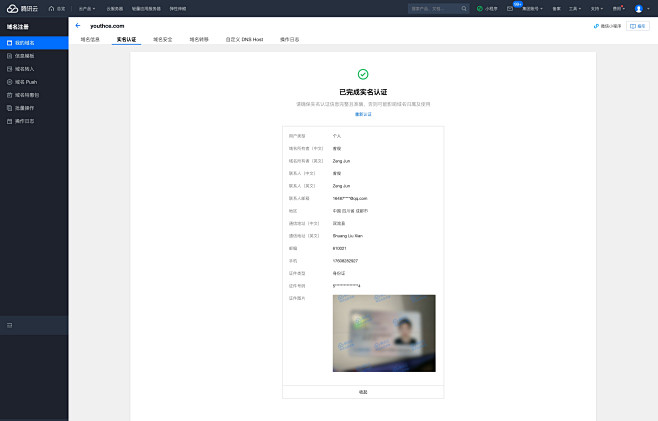Screen dimensions: 658x421
Task: Click the third top-bar shortcut link
Action: tap(178, 8)
